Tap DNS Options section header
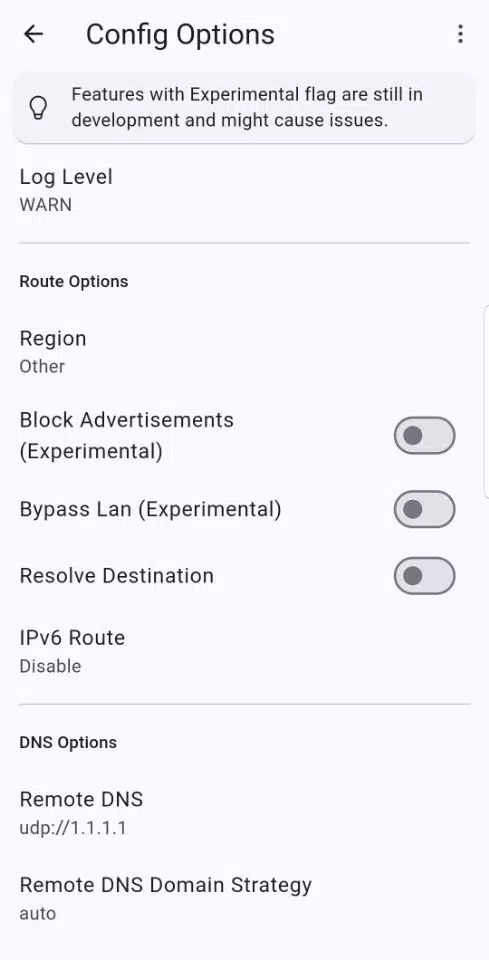The width and height of the screenshot is (489, 960). 68,743
